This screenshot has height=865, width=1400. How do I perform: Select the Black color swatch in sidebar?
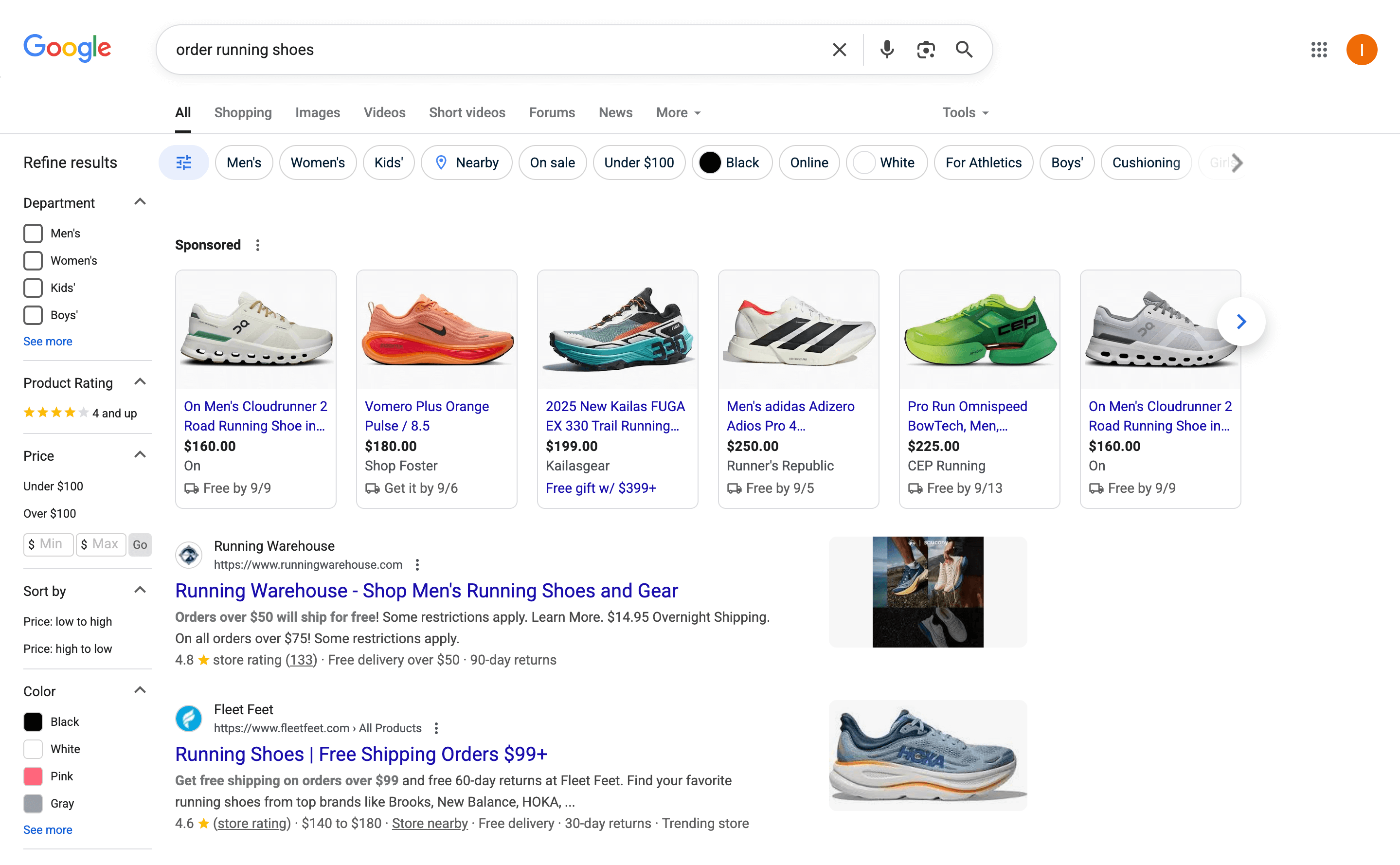tap(33, 722)
